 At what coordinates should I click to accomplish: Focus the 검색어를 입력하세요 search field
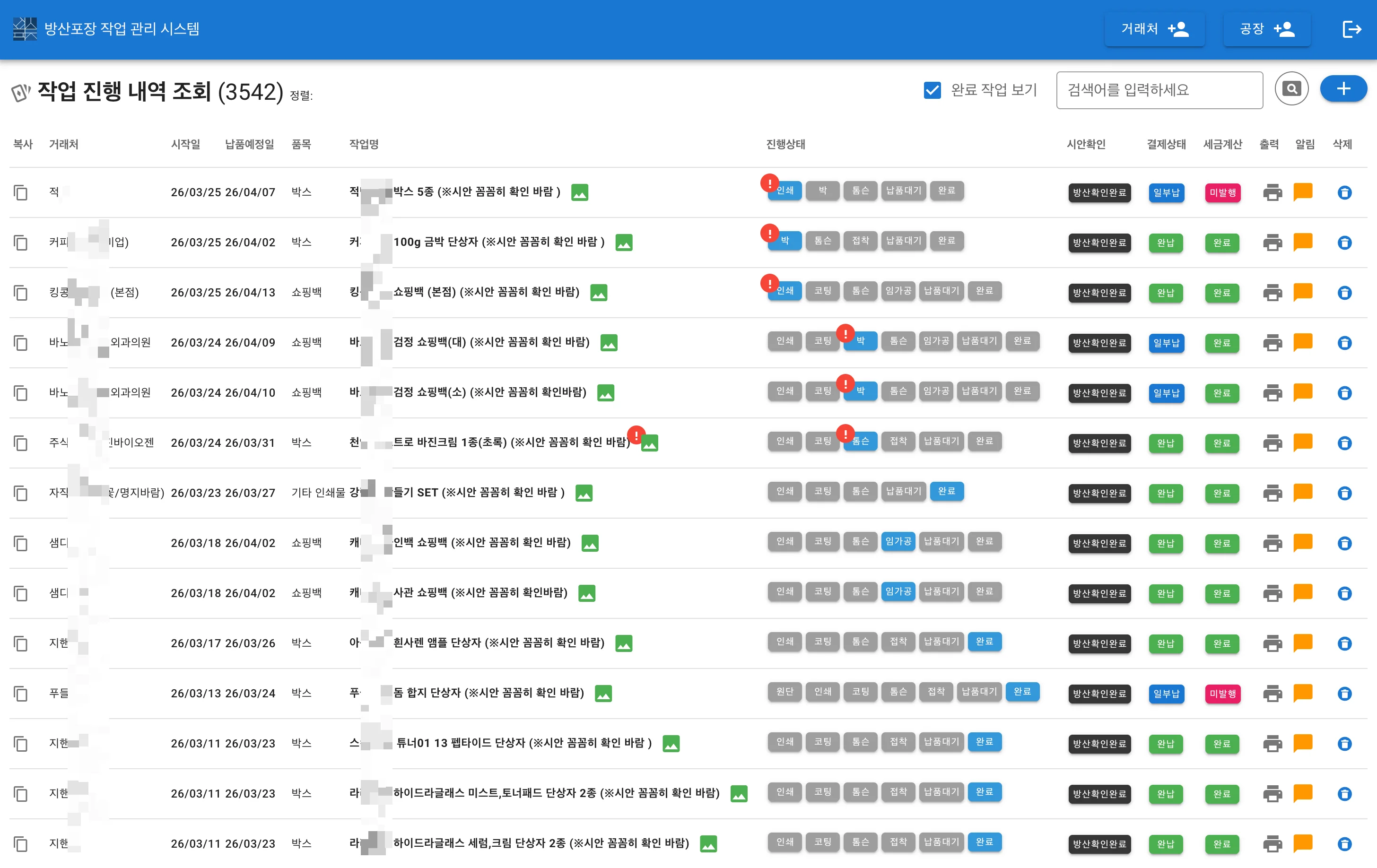[1159, 90]
